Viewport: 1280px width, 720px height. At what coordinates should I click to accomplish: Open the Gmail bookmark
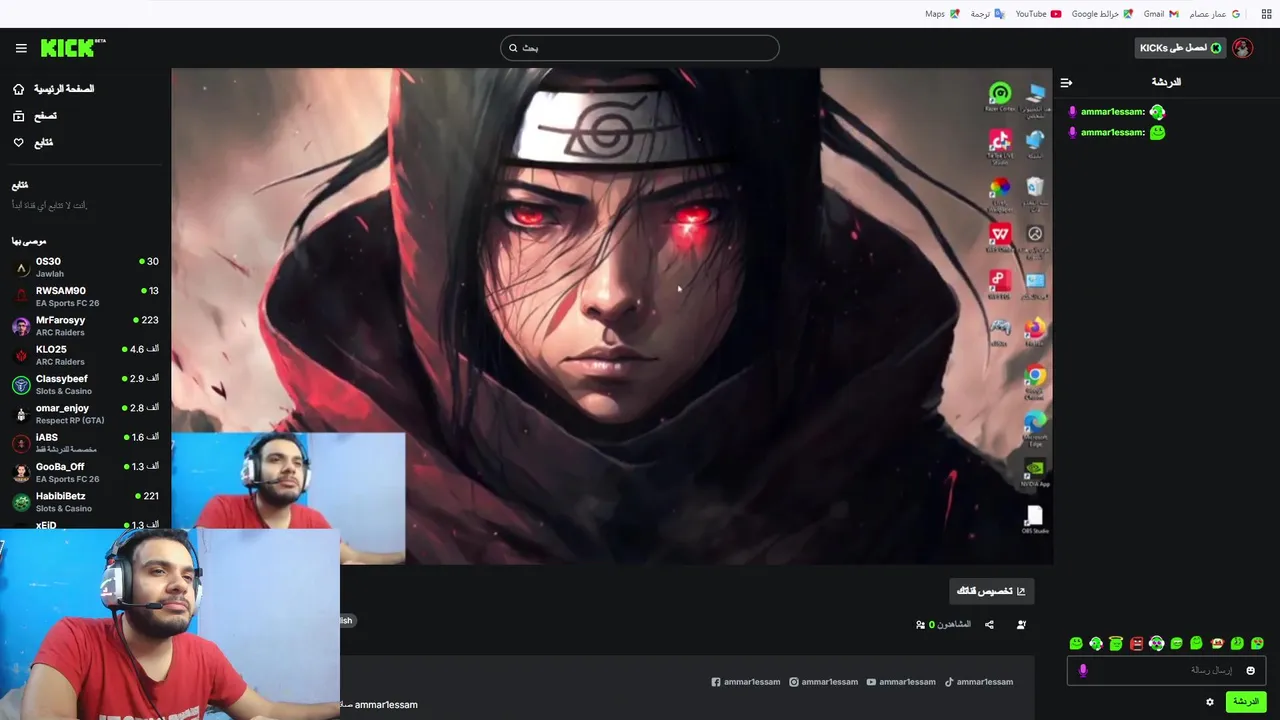pyautogui.click(x=1161, y=14)
